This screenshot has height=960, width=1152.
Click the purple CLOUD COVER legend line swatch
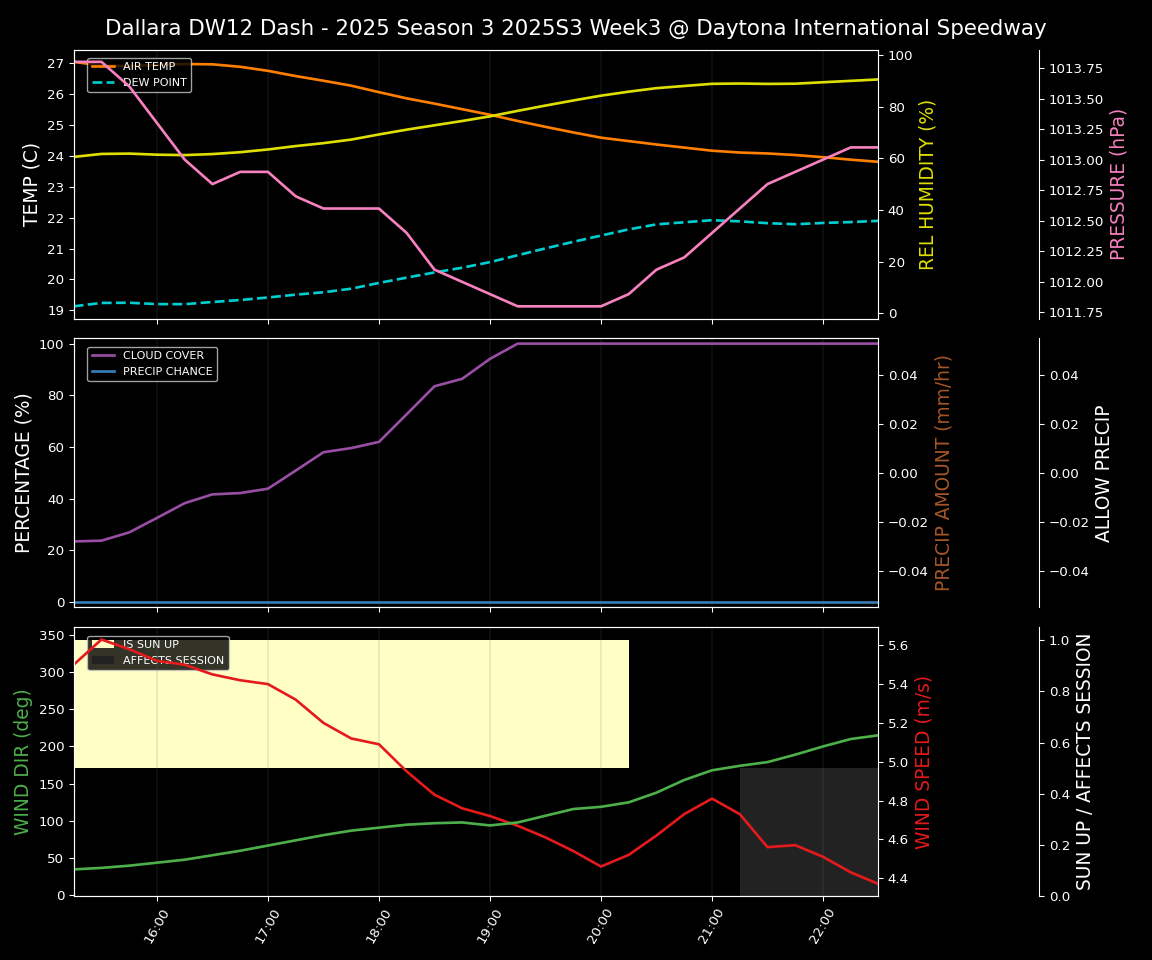click(104, 356)
